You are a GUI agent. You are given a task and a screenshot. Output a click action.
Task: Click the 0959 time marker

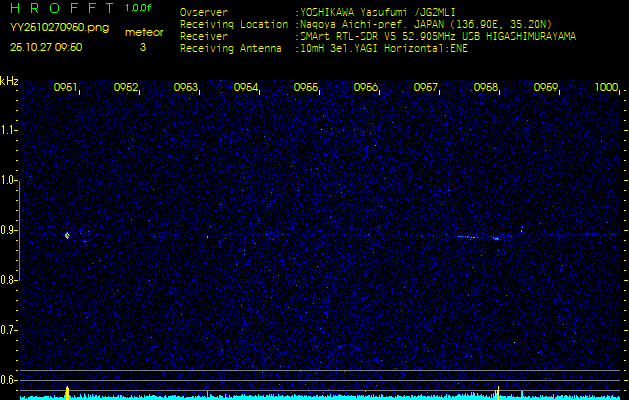(x=545, y=87)
